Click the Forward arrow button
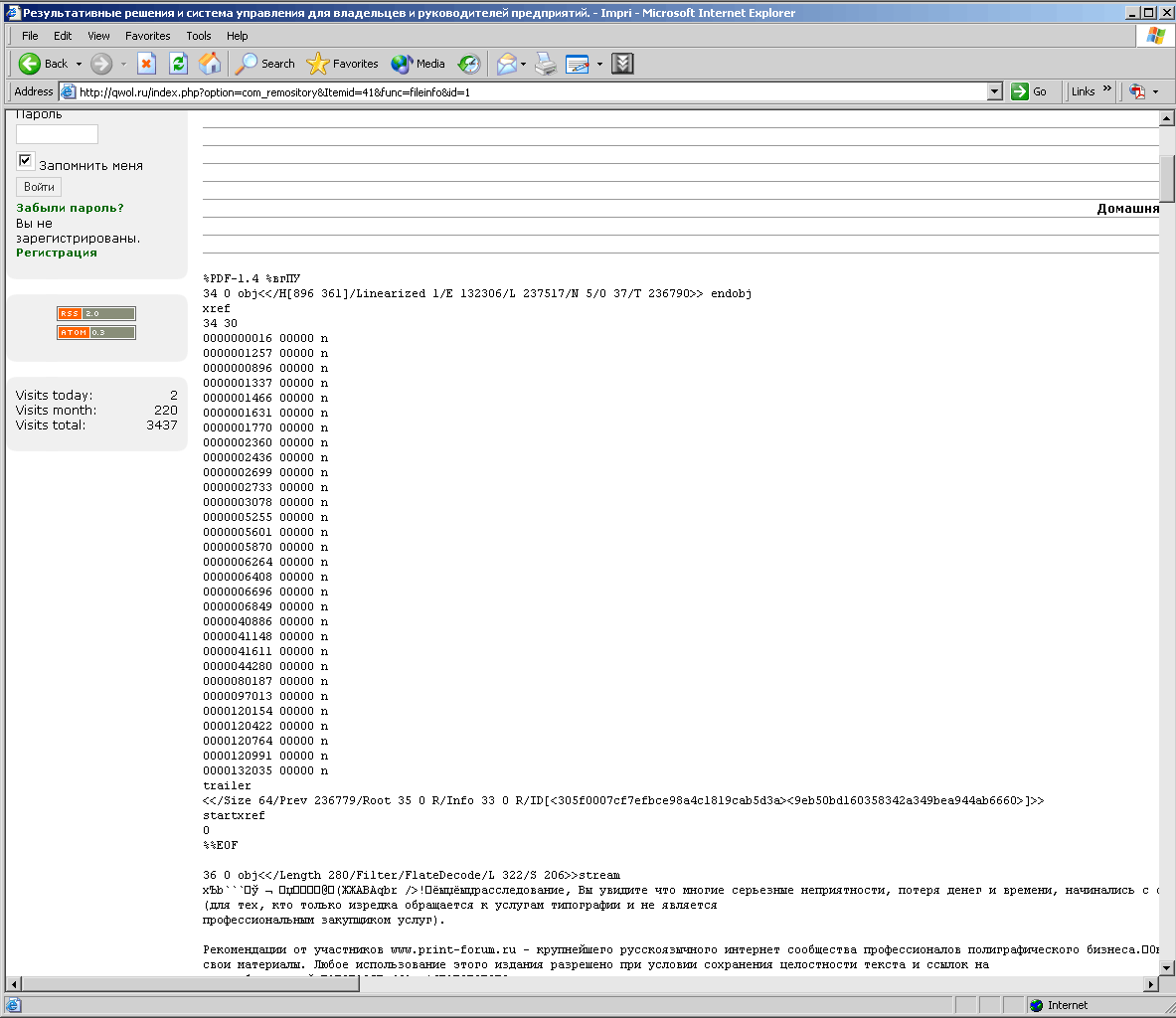 click(101, 64)
